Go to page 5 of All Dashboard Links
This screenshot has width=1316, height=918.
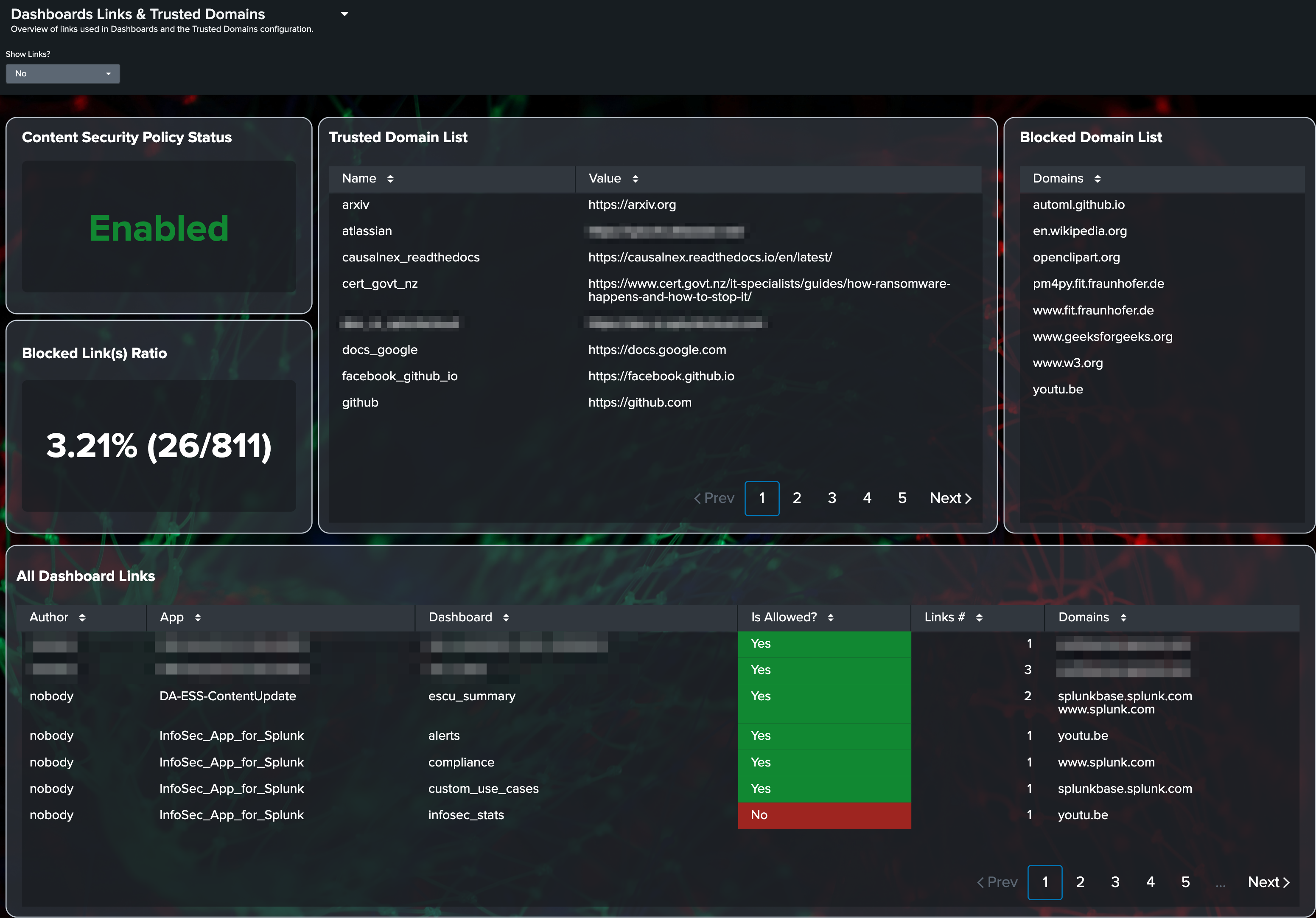tap(1185, 882)
